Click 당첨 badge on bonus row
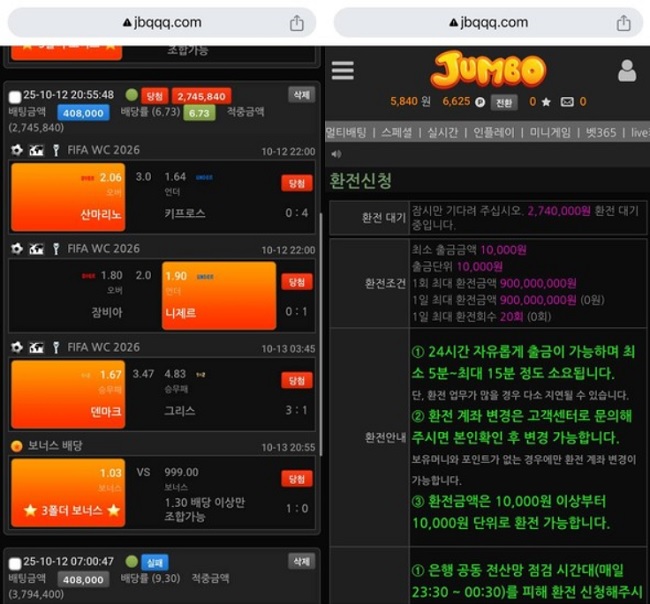The image size is (650, 604). pos(296,479)
